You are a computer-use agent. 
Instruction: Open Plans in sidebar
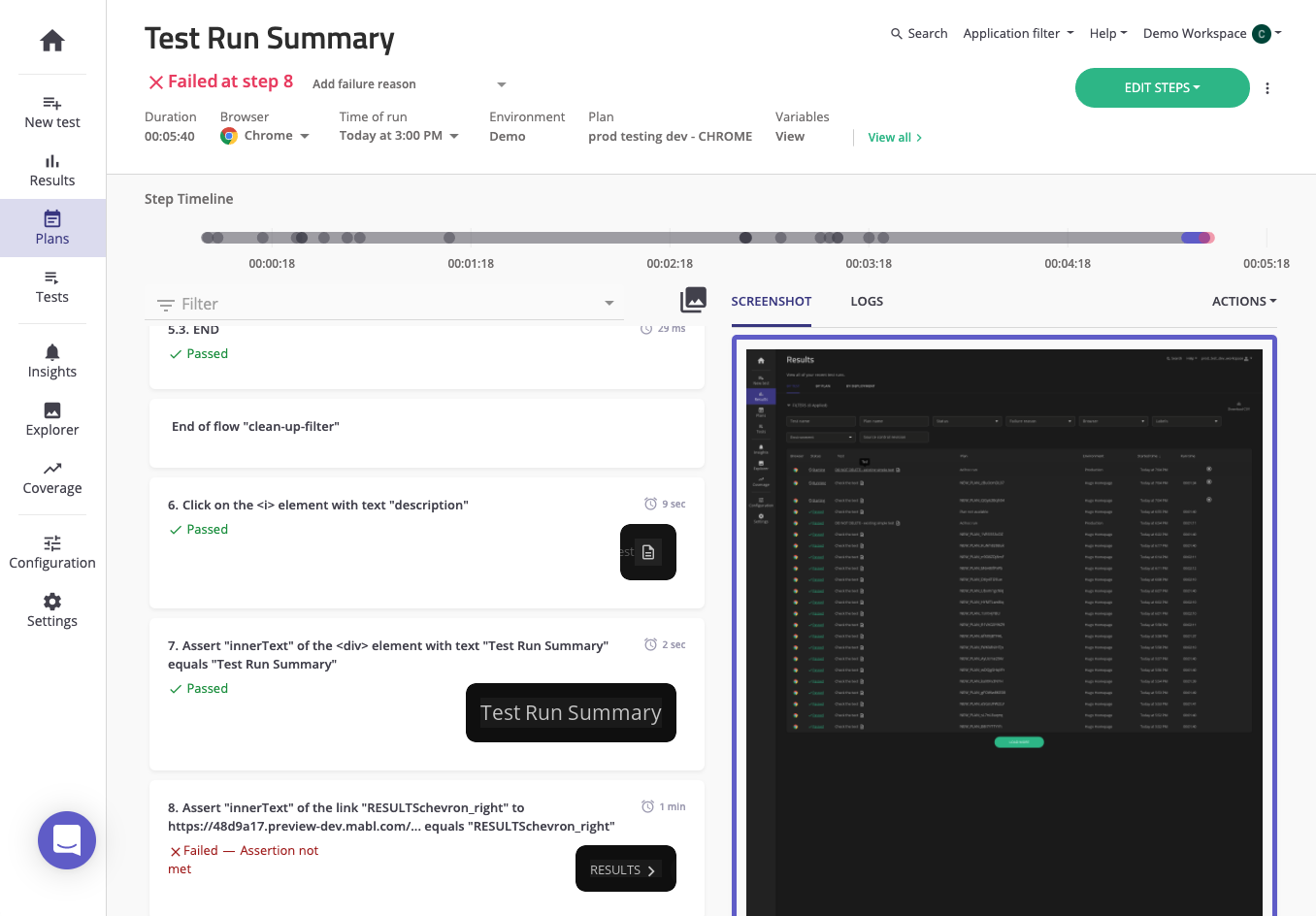click(x=52, y=228)
